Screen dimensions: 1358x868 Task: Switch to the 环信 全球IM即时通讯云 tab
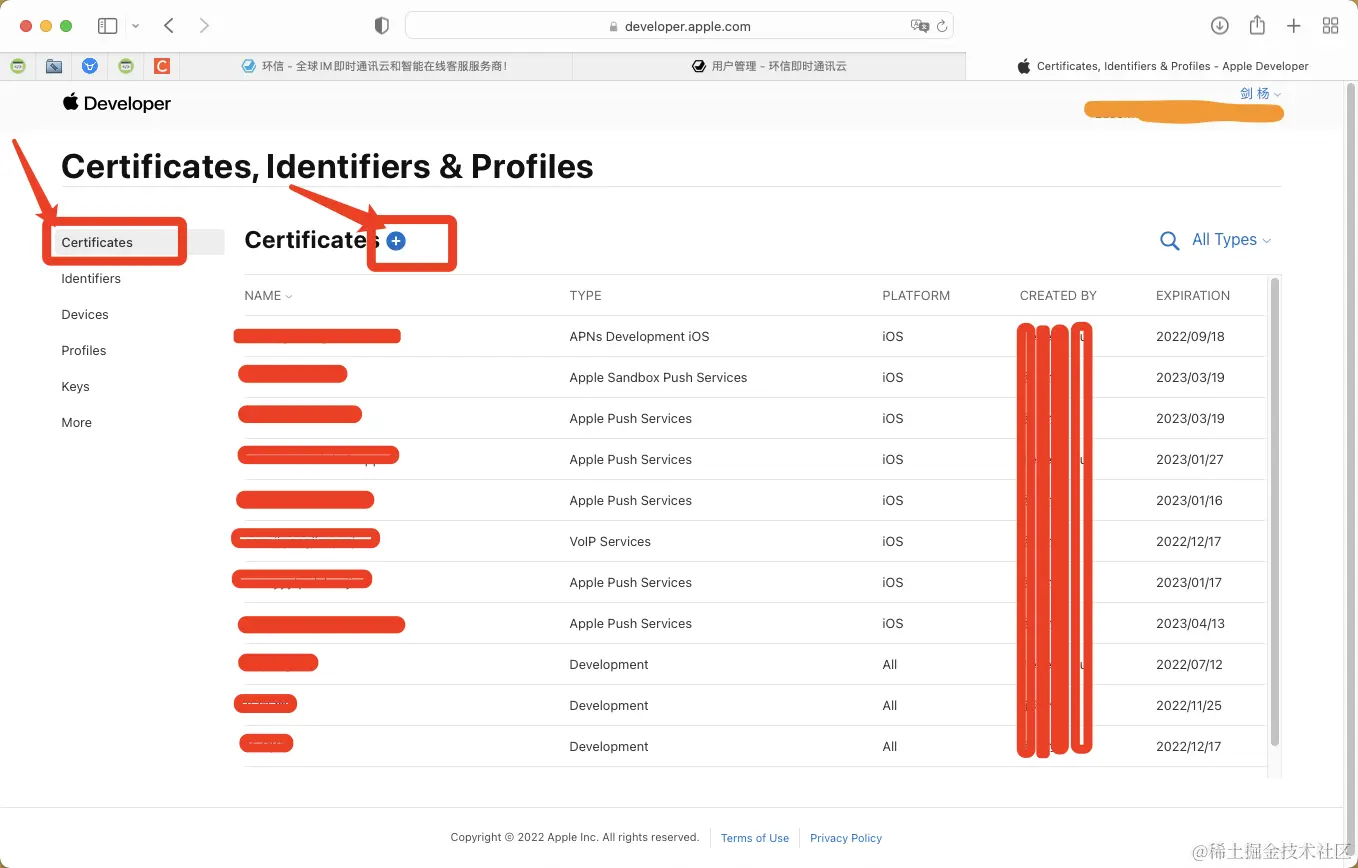[376, 66]
